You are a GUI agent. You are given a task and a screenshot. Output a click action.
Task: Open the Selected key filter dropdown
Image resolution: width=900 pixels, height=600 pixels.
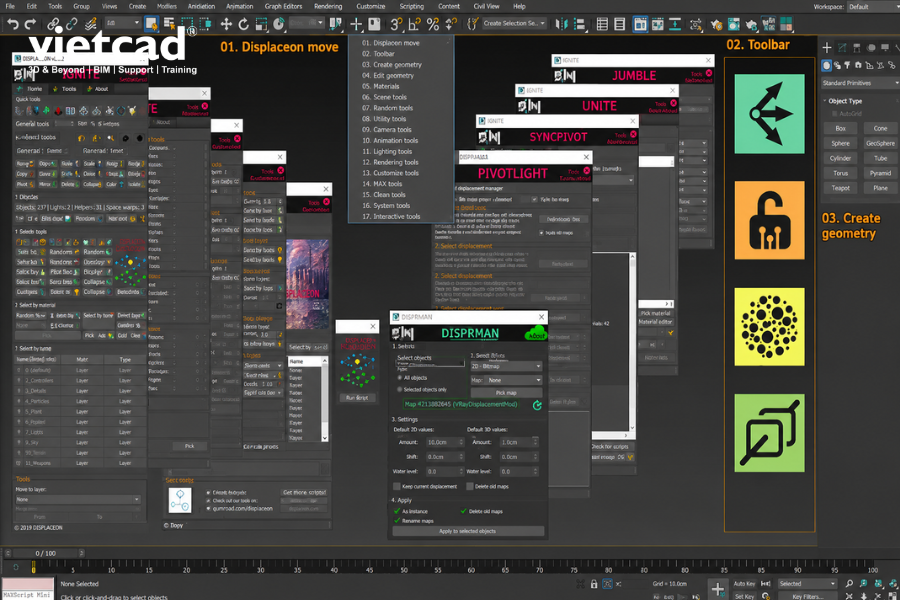pyautogui.click(x=807, y=584)
